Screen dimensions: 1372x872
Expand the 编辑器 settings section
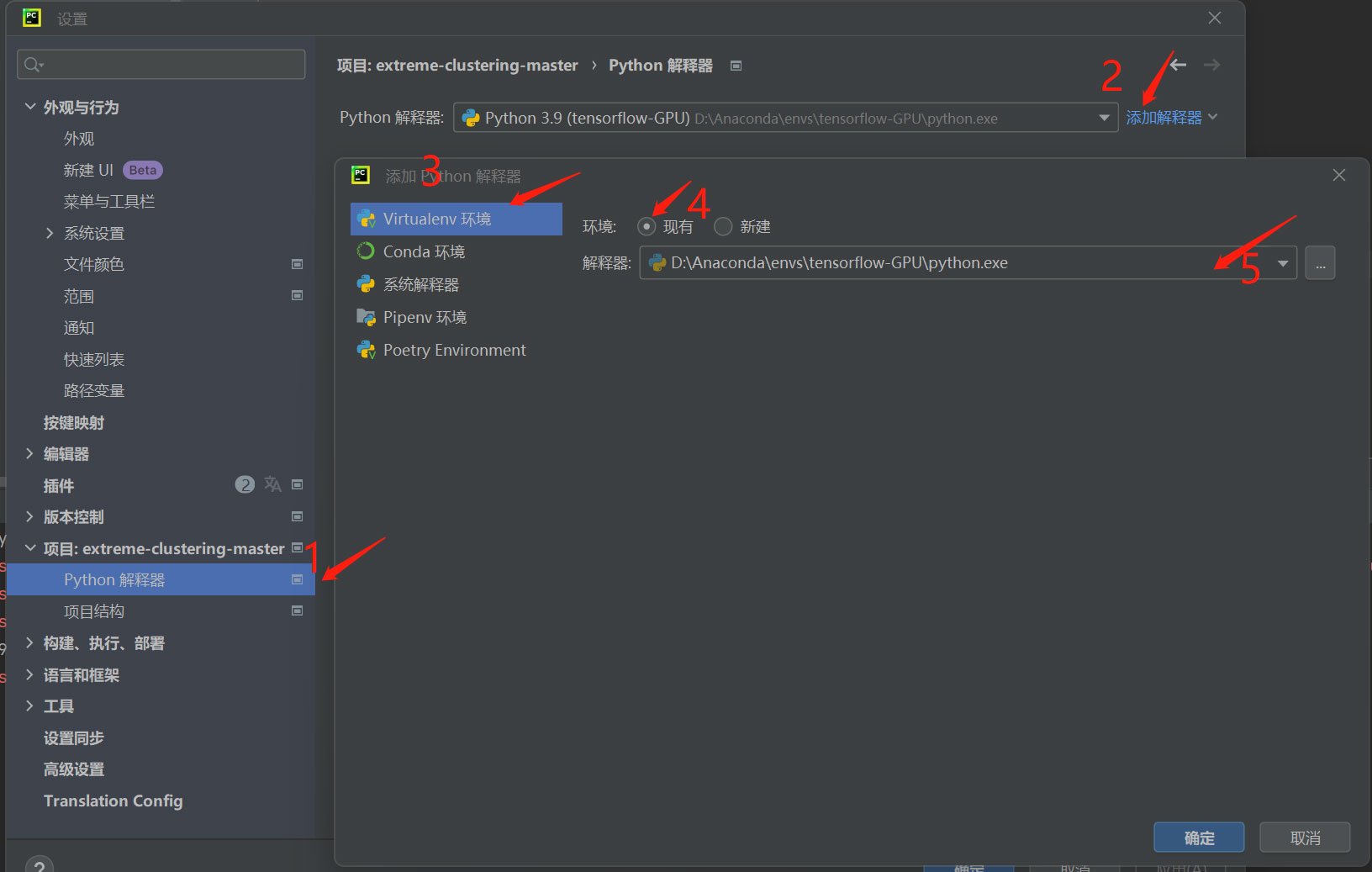tap(29, 454)
